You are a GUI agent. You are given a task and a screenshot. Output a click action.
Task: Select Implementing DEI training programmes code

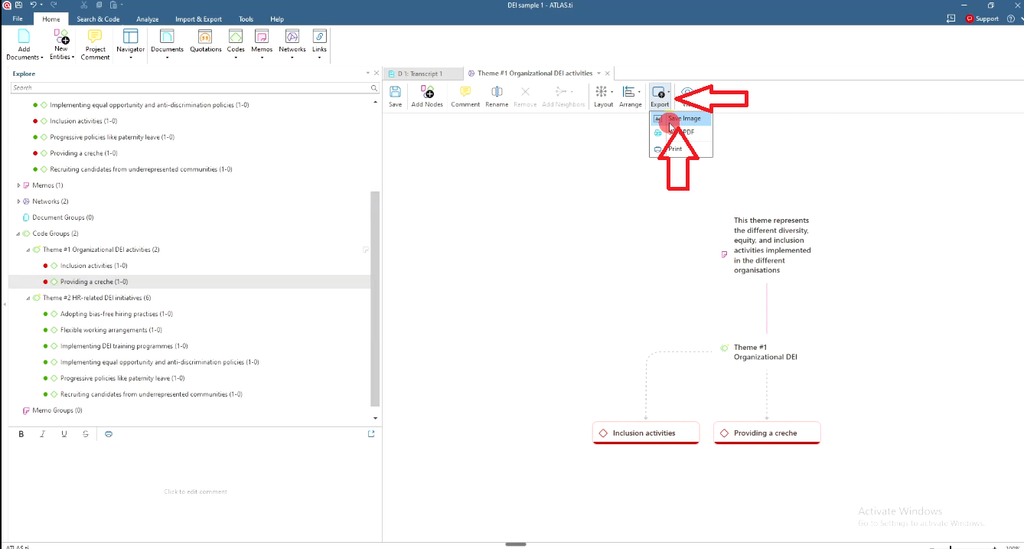(x=124, y=347)
